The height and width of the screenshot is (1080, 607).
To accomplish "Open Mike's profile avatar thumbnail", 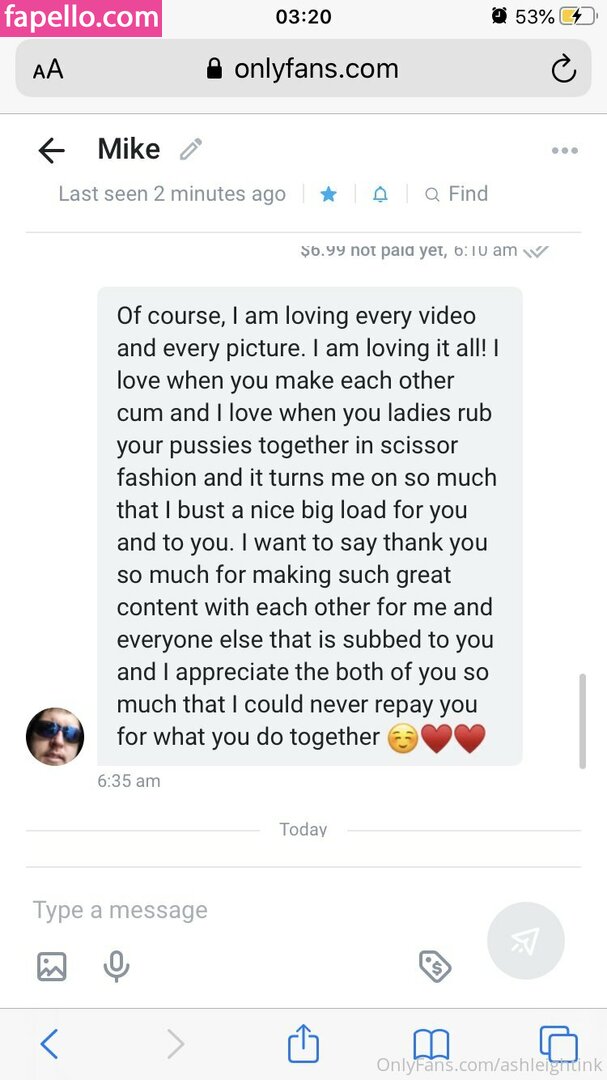I will click(55, 736).
